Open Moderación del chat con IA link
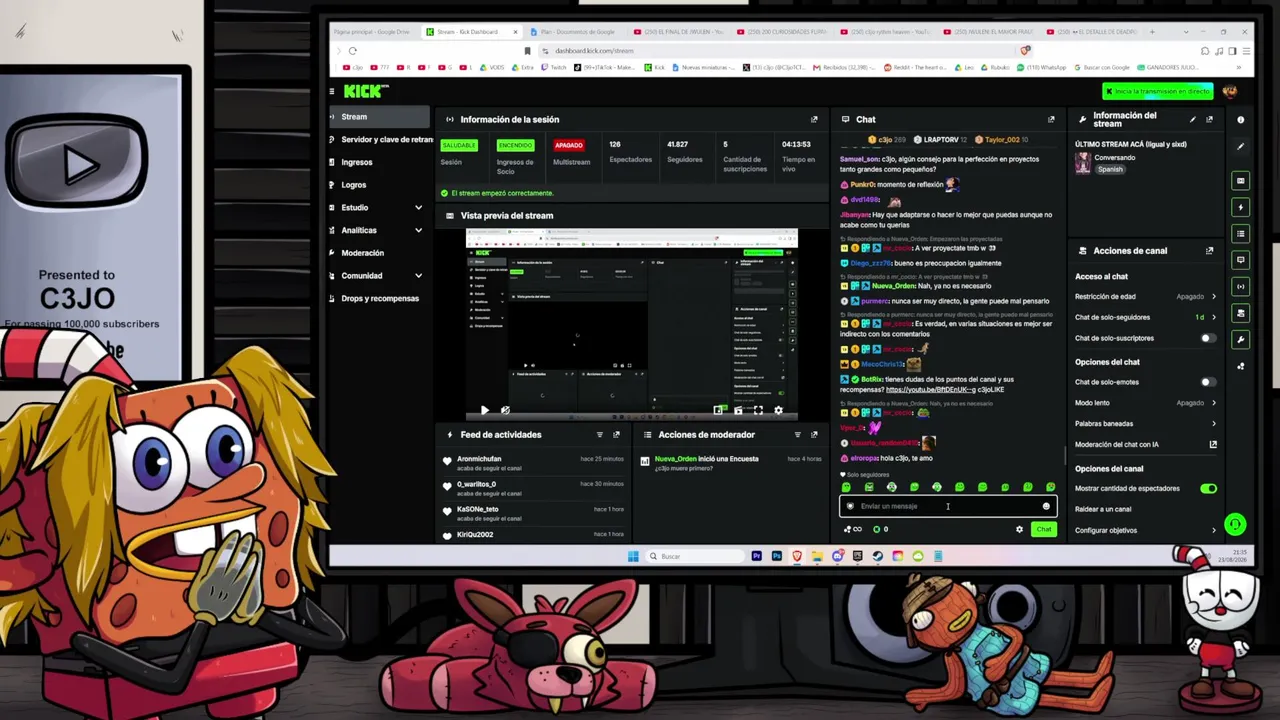Screen dimensions: 1280x720 [x=1146, y=445]
